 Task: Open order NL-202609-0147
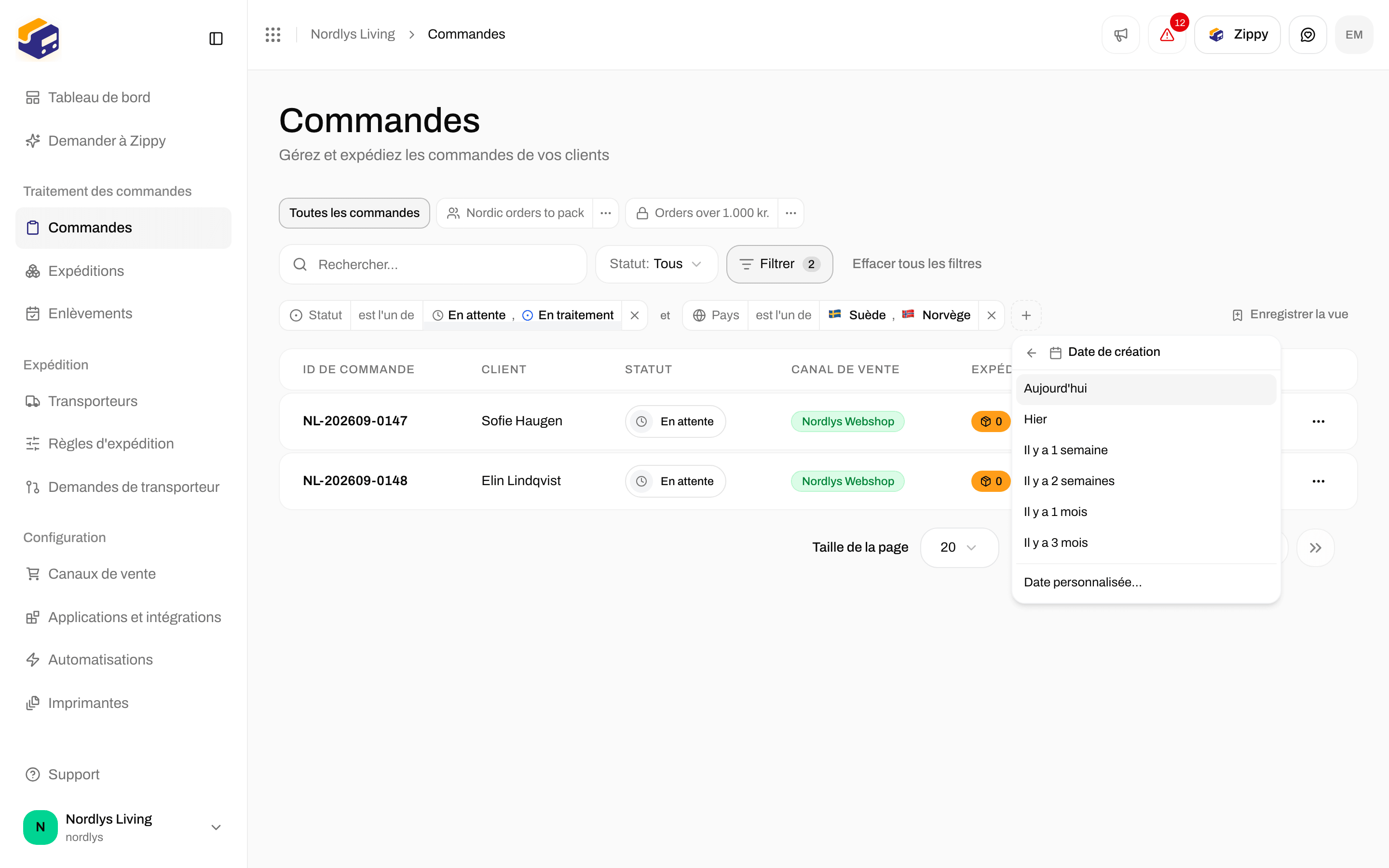coord(354,421)
